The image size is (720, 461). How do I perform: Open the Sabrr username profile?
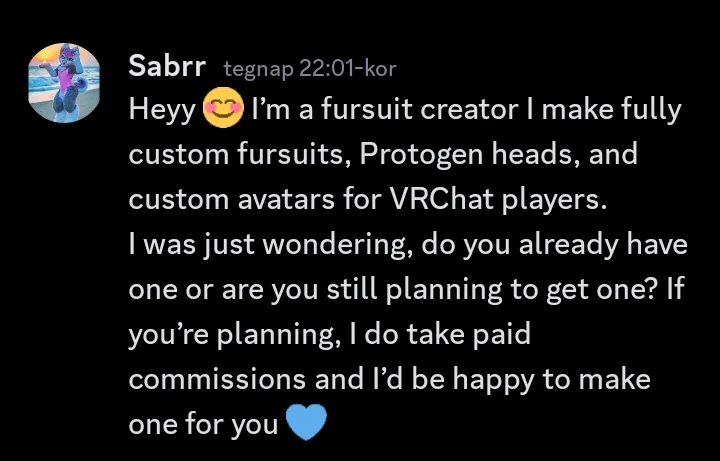[x=167, y=67]
